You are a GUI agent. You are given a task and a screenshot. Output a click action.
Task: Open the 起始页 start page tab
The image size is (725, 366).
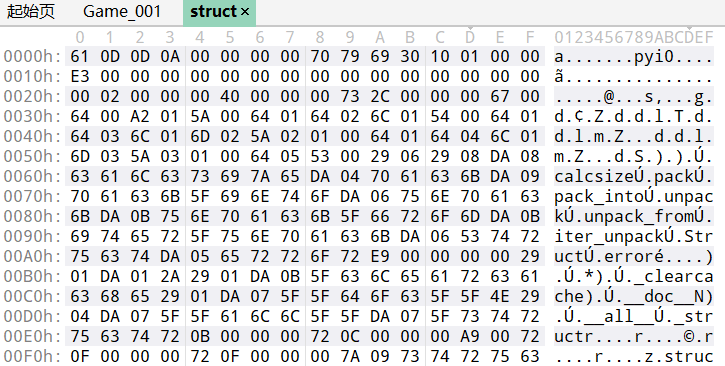31,12
